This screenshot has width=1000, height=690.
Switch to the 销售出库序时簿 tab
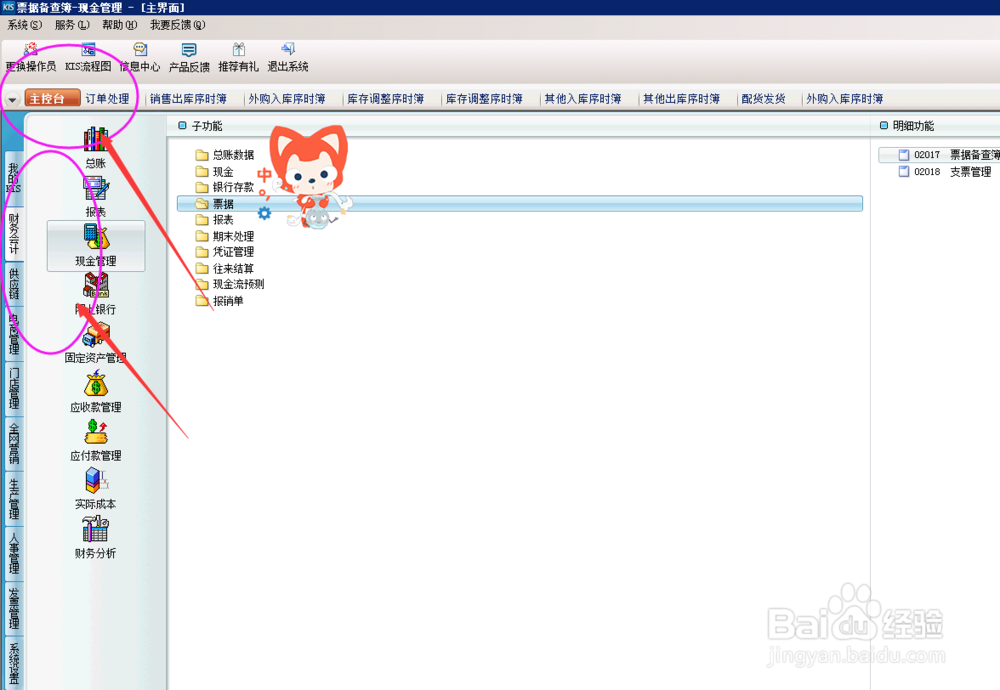point(188,99)
